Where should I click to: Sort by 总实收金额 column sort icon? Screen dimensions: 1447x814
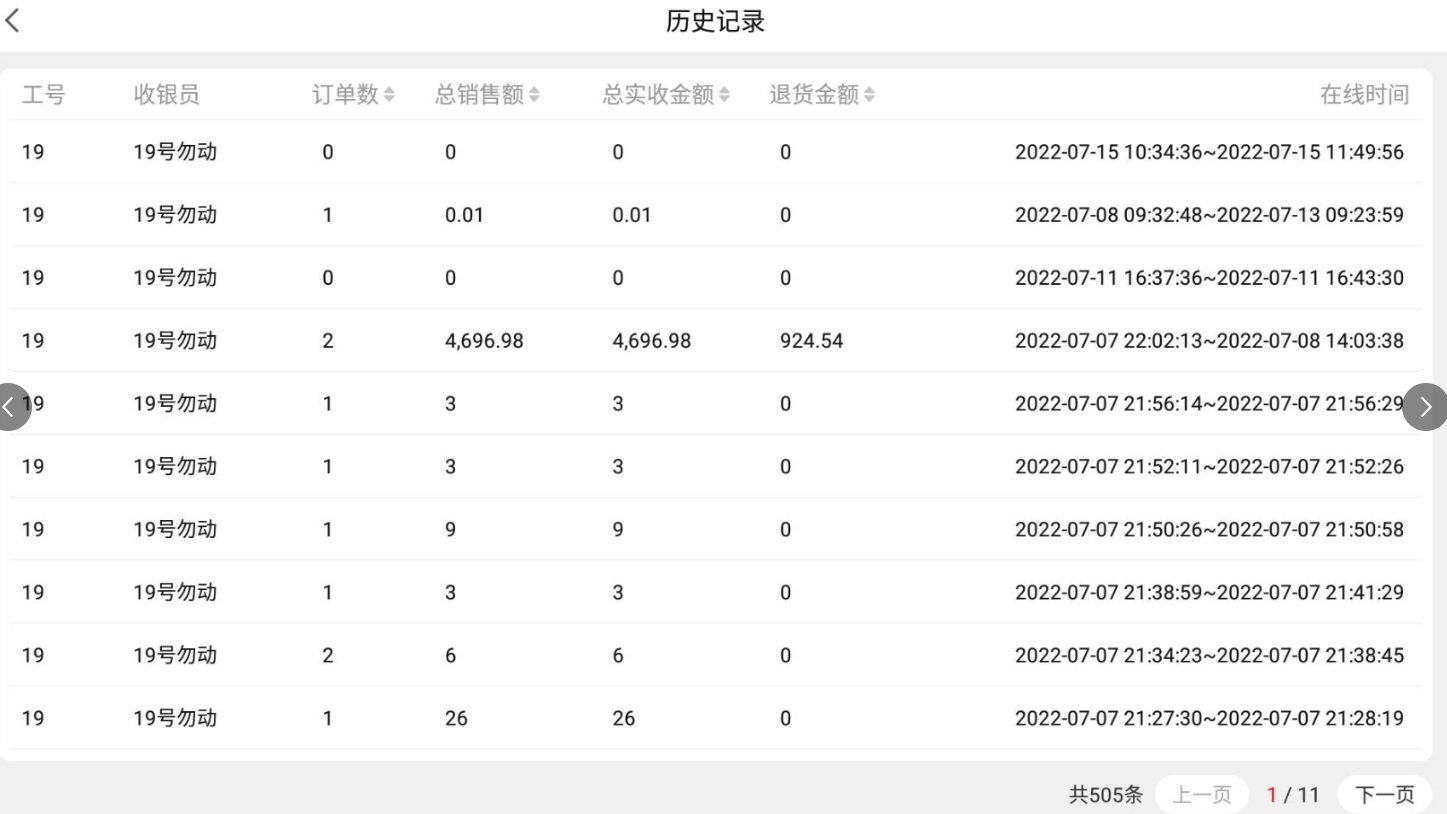[x=724, y=95]
